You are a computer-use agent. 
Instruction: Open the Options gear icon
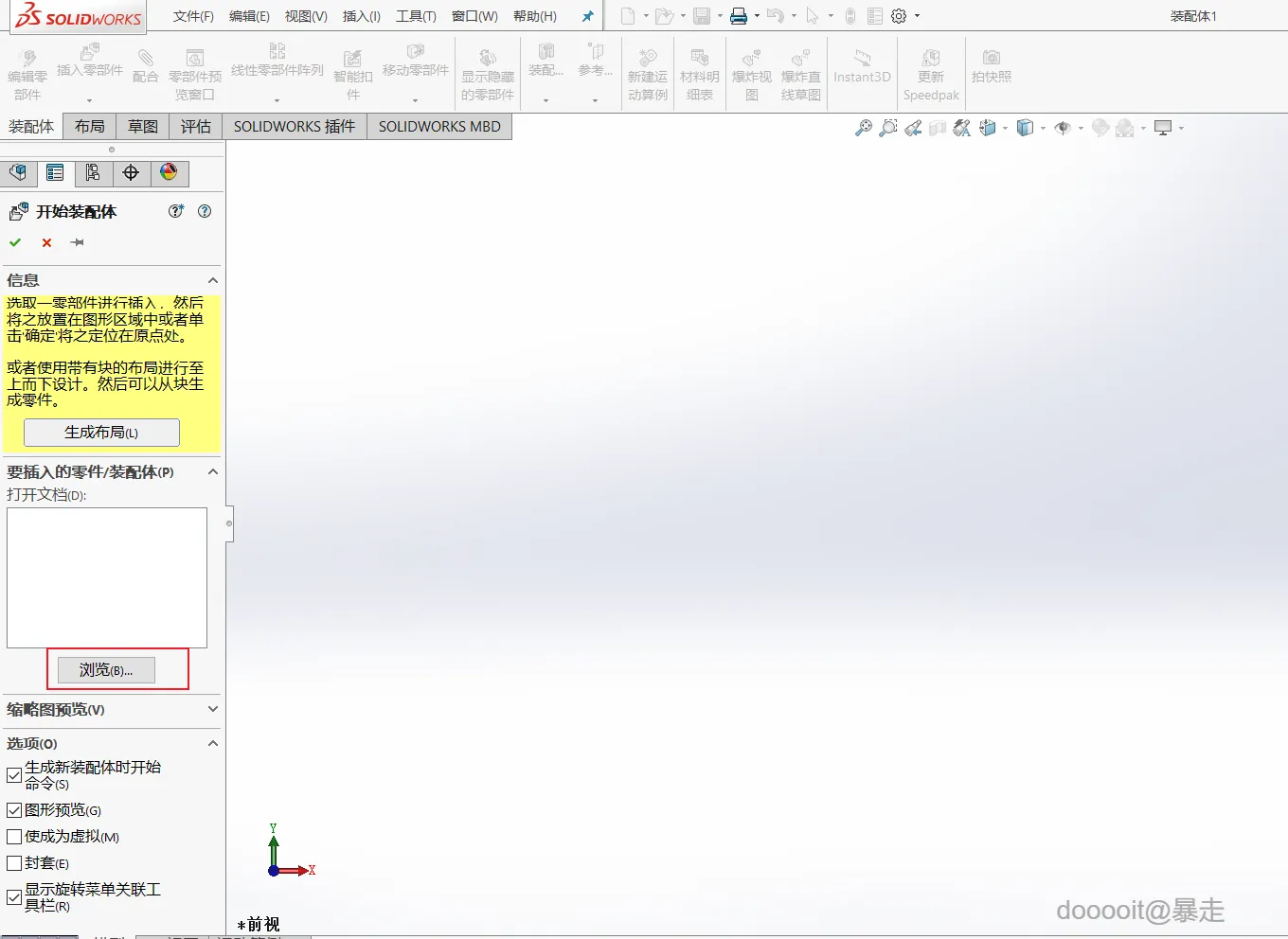pos(899,16)
